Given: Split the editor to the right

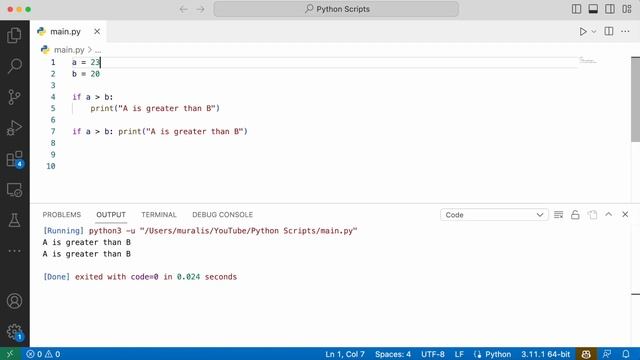Looking at the screenshot, I should (x=609, y=31).
